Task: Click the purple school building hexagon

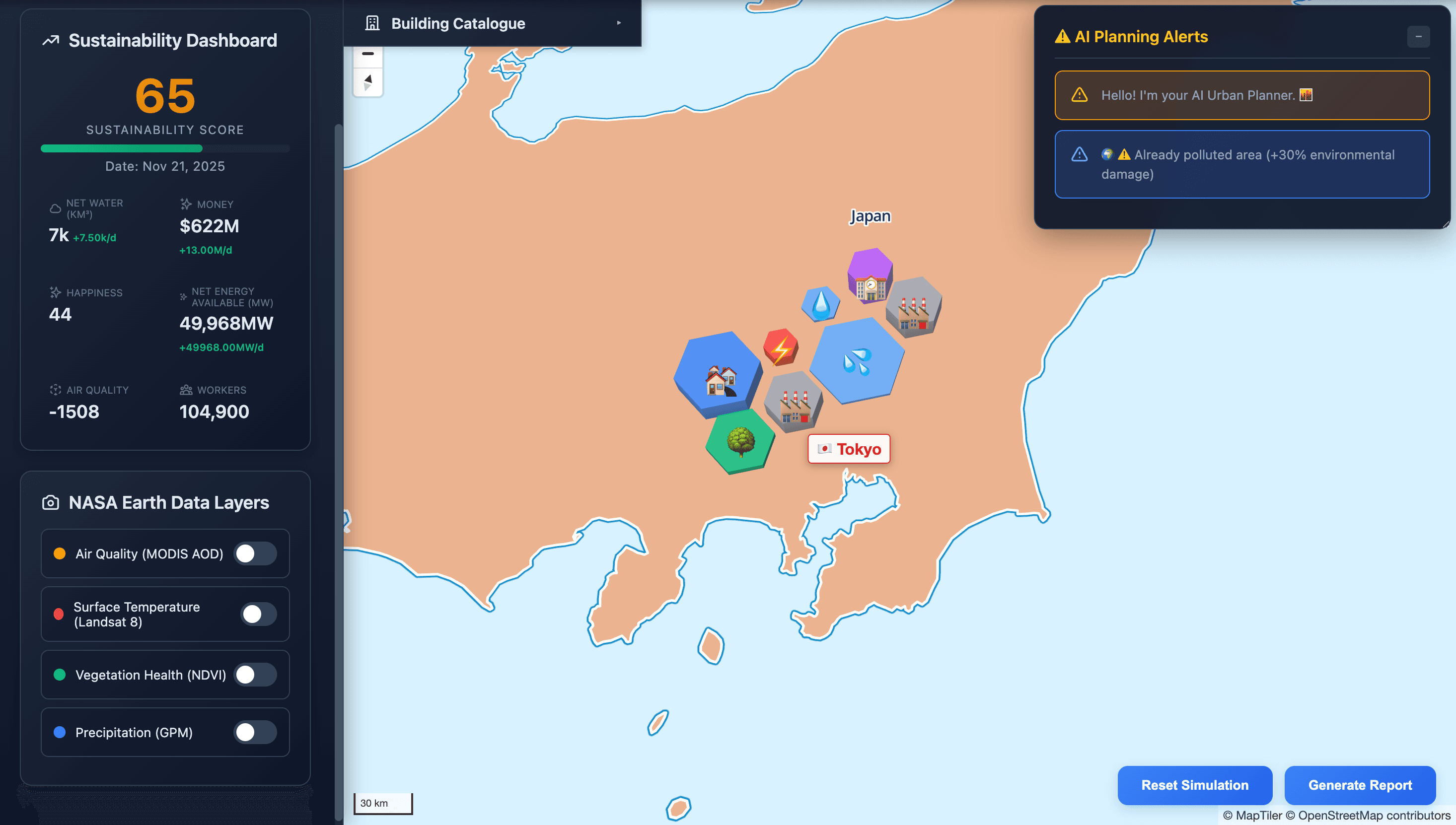Action: (870, 276)
